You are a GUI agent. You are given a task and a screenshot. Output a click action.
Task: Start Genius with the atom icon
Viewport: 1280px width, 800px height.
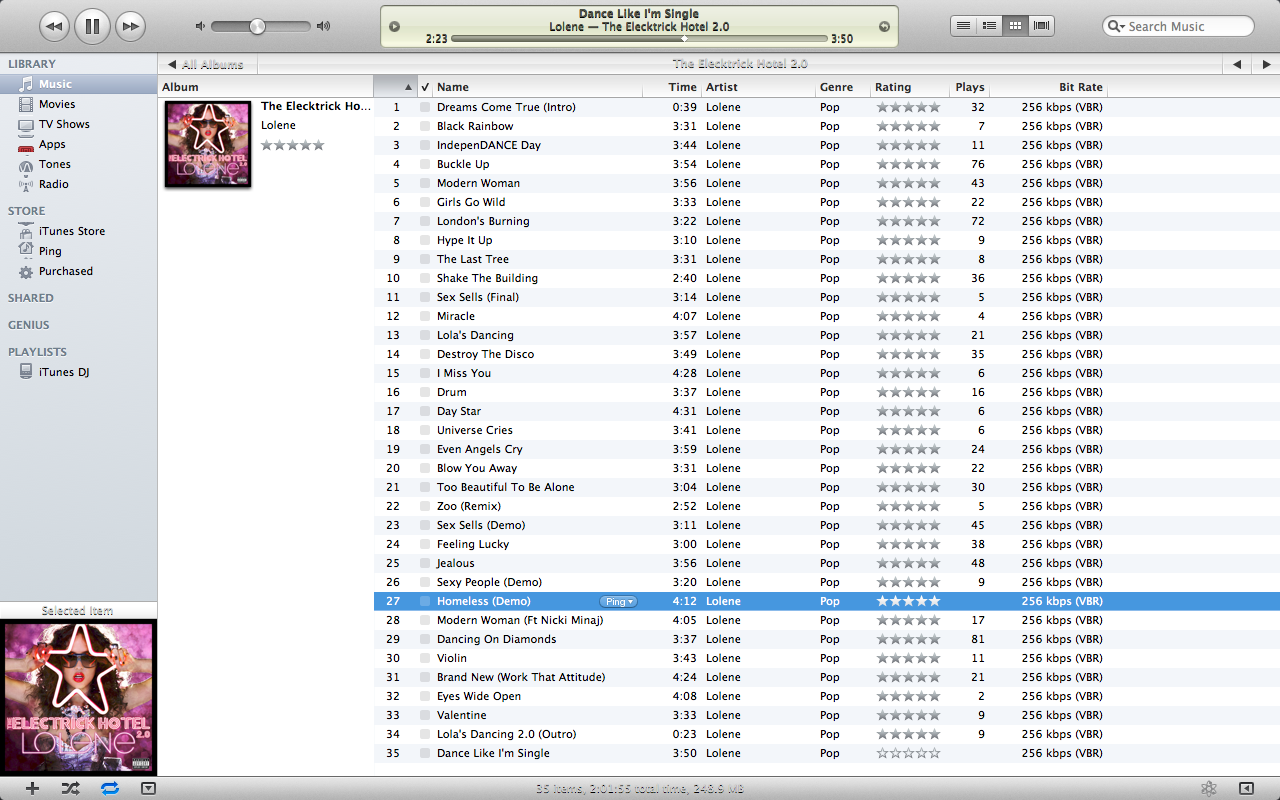(x=1209, y=788)
